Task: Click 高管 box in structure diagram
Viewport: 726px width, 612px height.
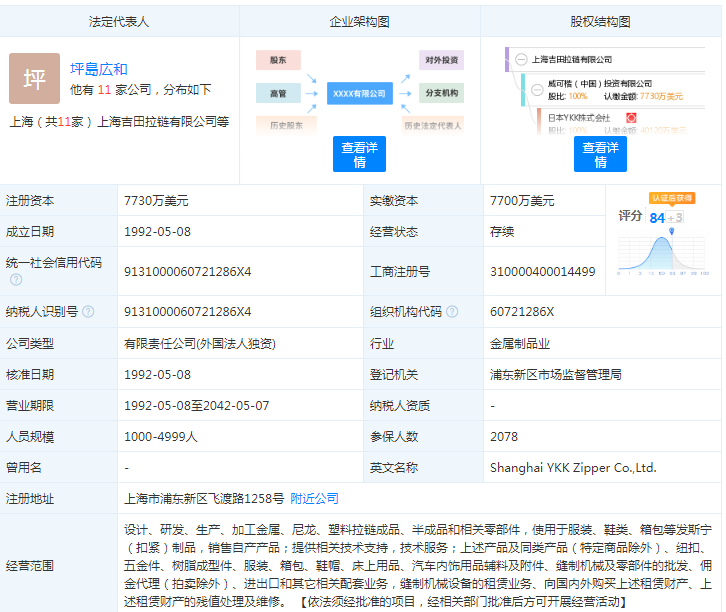Action: coord(278,93)
